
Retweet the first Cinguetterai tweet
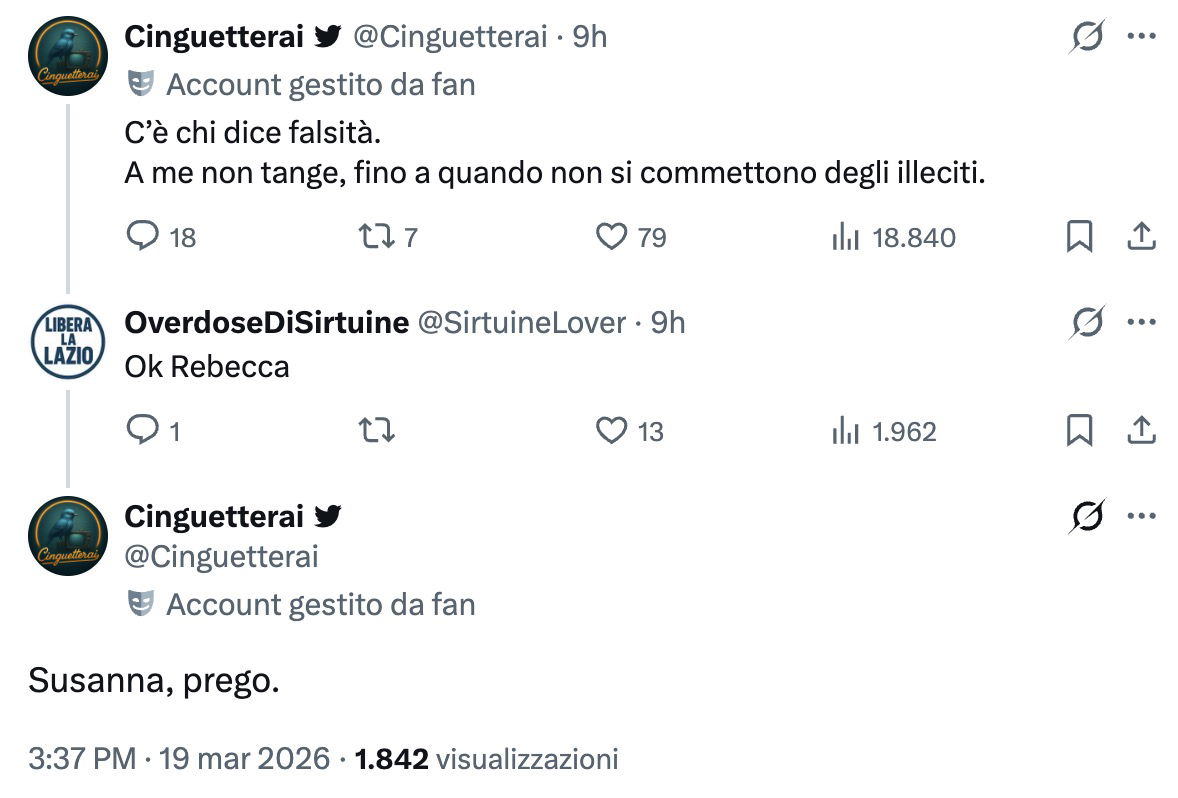point(376,237)
